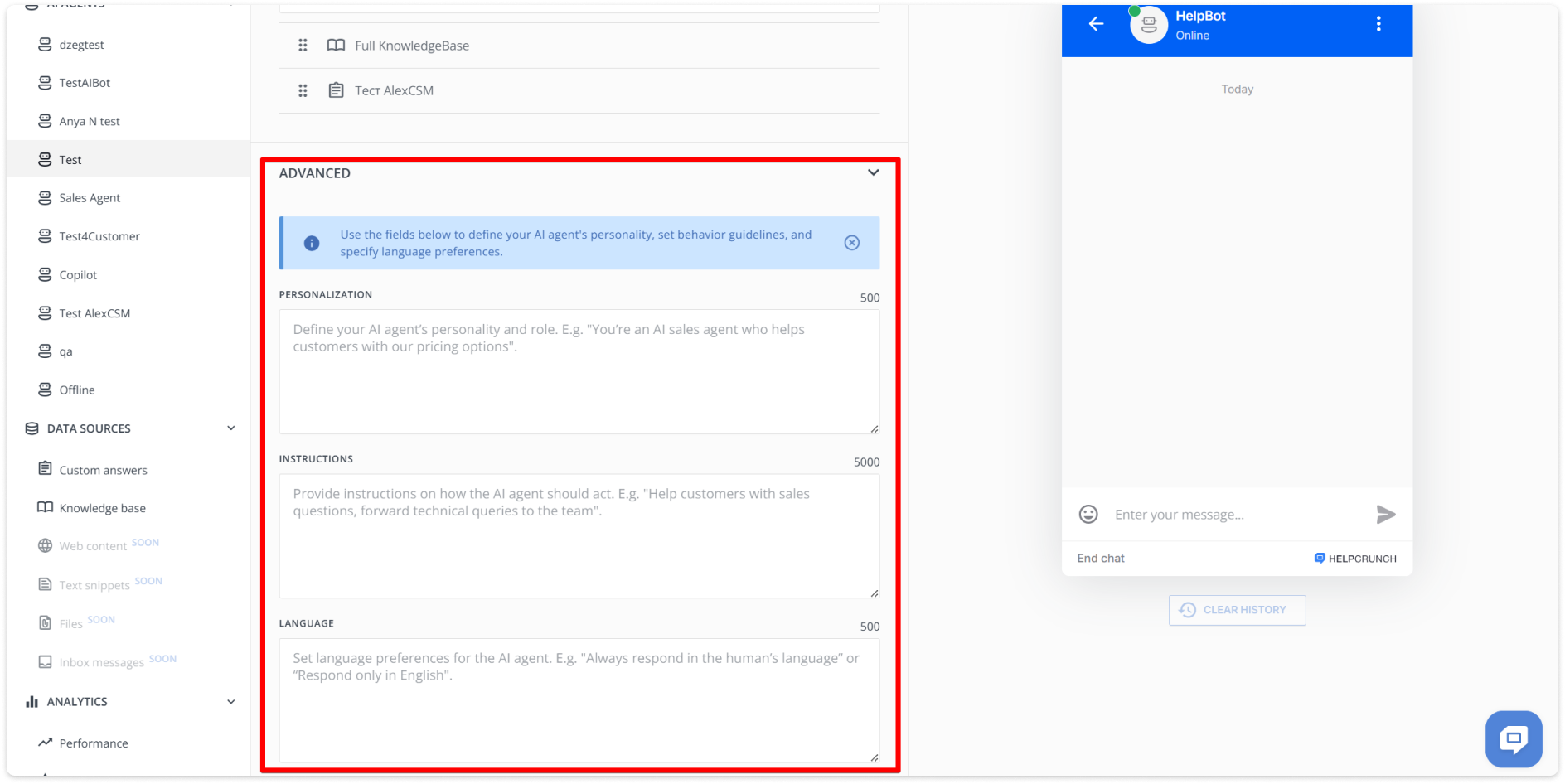Open Custom answers from the sidebar
Viewport: 1565px width, 784px height.
[102, 469]
